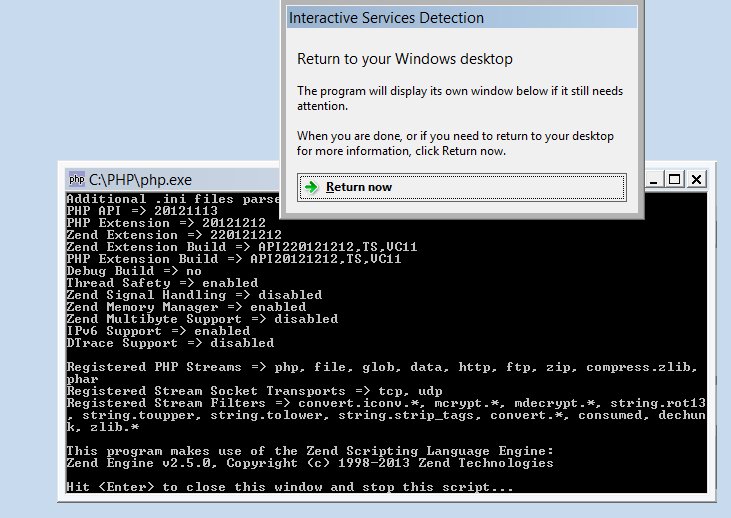Screen dimensions: 731x518
Task: Click the 'Additional .ini files' line
Action: 173,199
